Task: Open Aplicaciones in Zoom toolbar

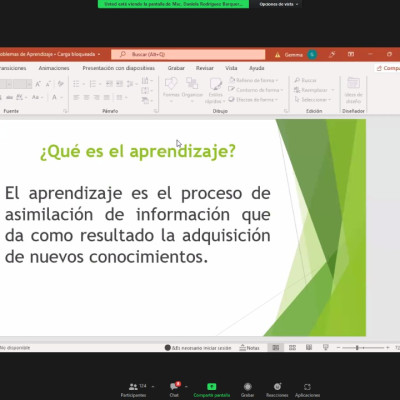Action: pyautogui.click(x=307, y=390)
